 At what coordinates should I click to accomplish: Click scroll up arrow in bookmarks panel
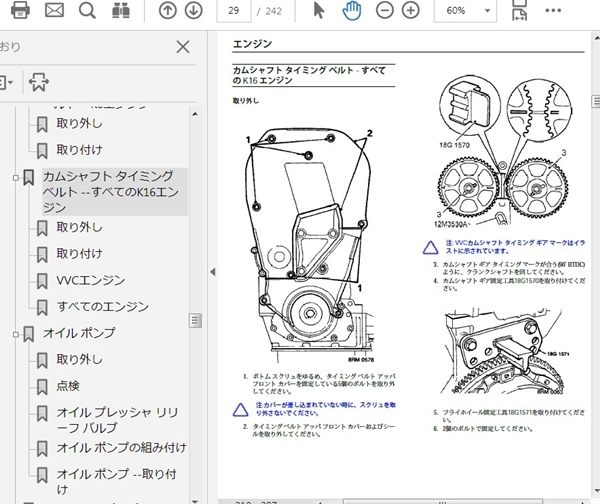tap(195, 114)
